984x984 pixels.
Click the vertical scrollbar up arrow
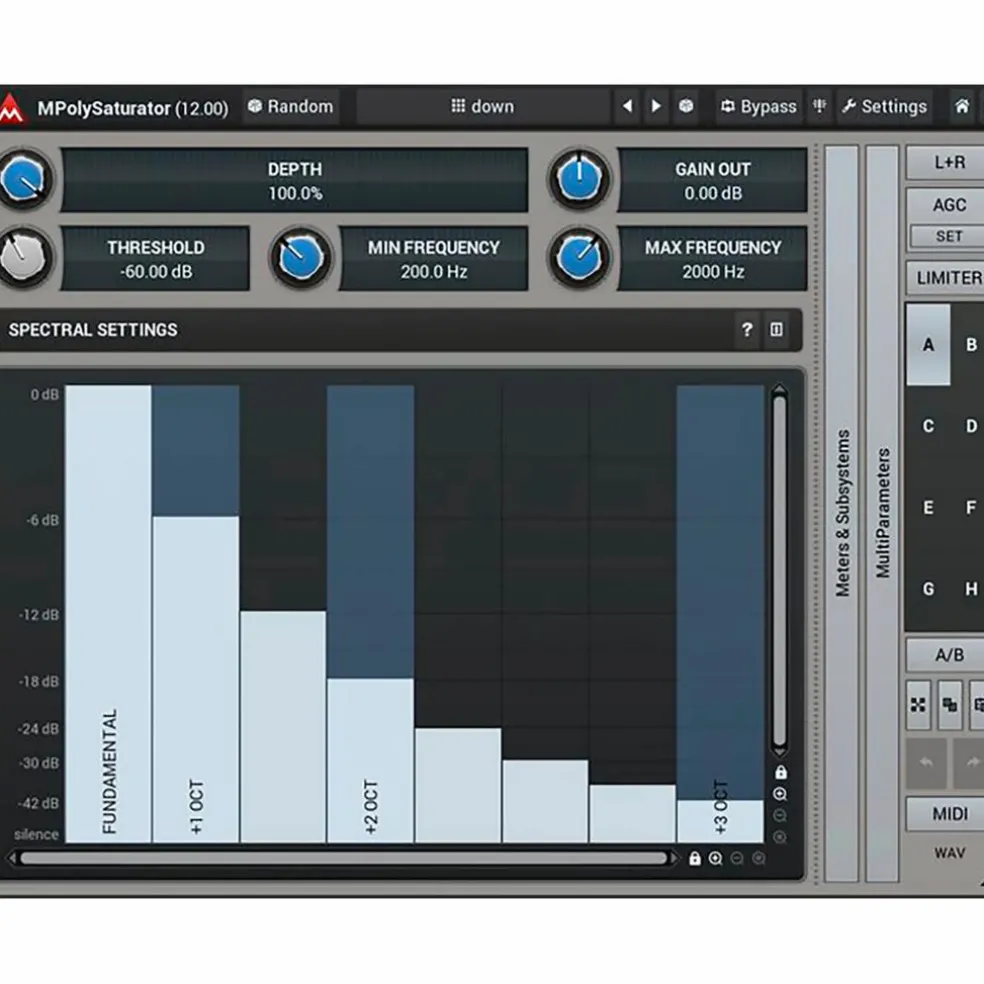780,390
